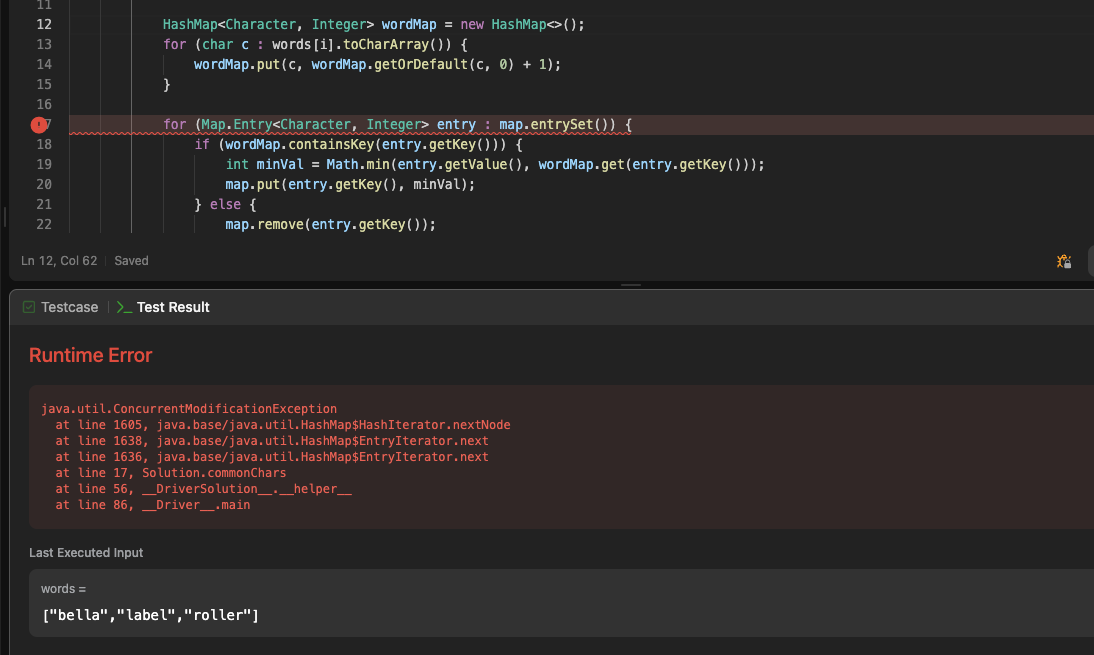This screenshot has height=655, width=1094.
Task: Click the Runtime Error heading
Action: click(90, 355)
